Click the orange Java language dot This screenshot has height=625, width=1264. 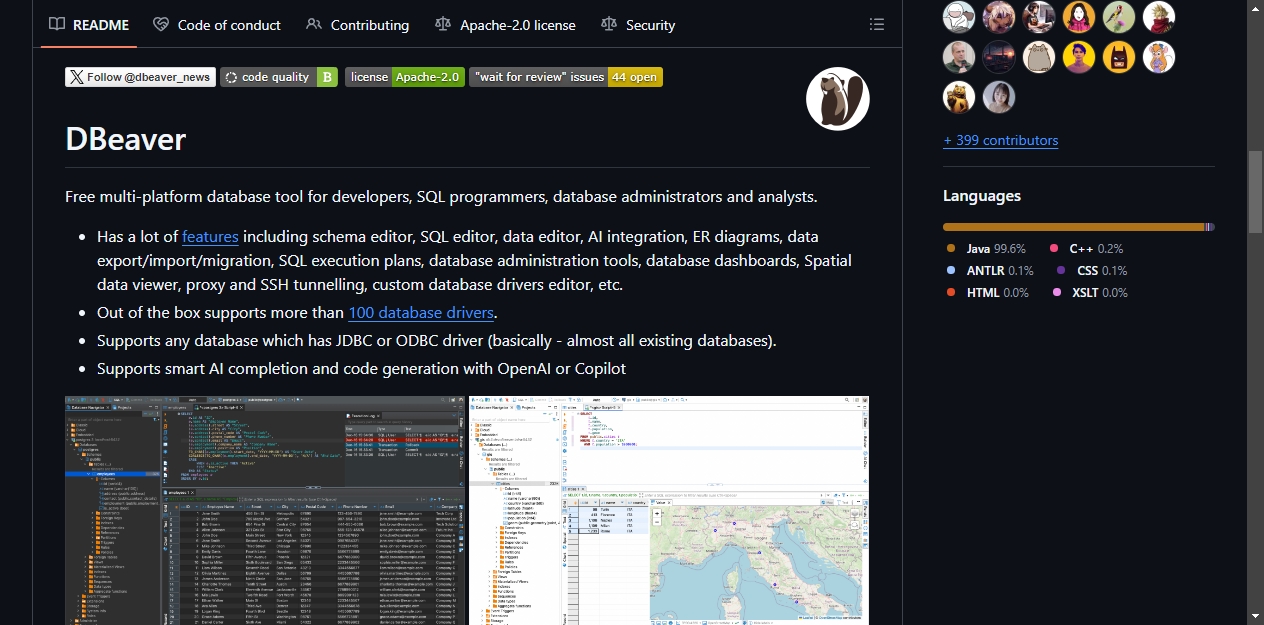[951, 248]
